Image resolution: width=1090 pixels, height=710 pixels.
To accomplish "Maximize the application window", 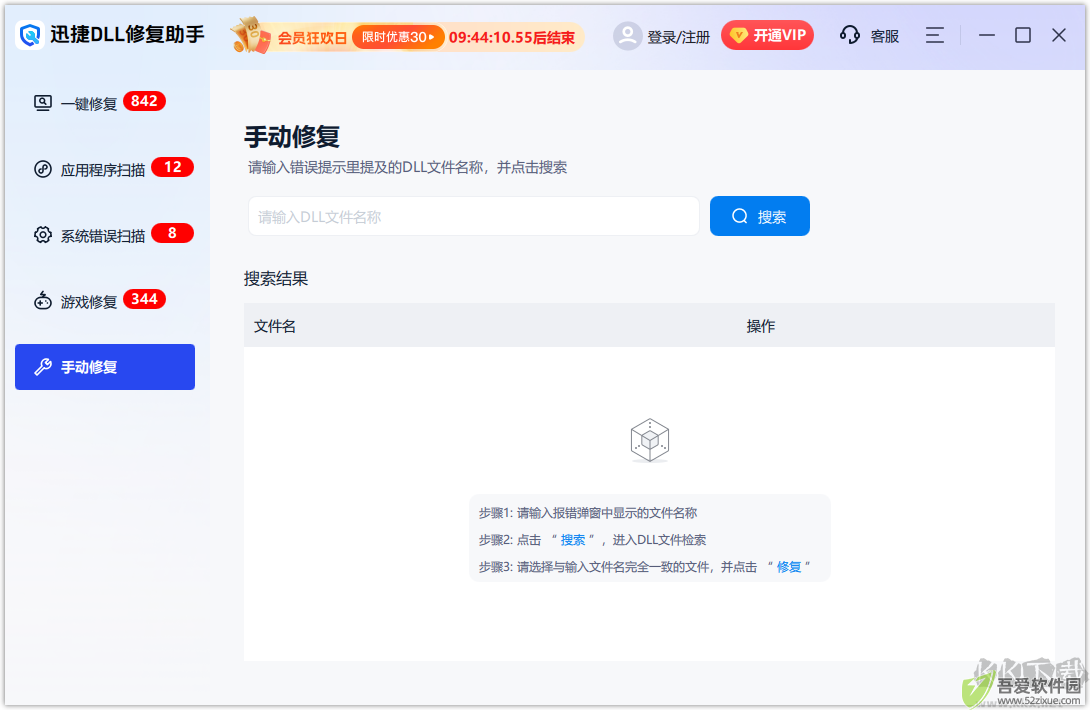I will [x=1023, y=35].
